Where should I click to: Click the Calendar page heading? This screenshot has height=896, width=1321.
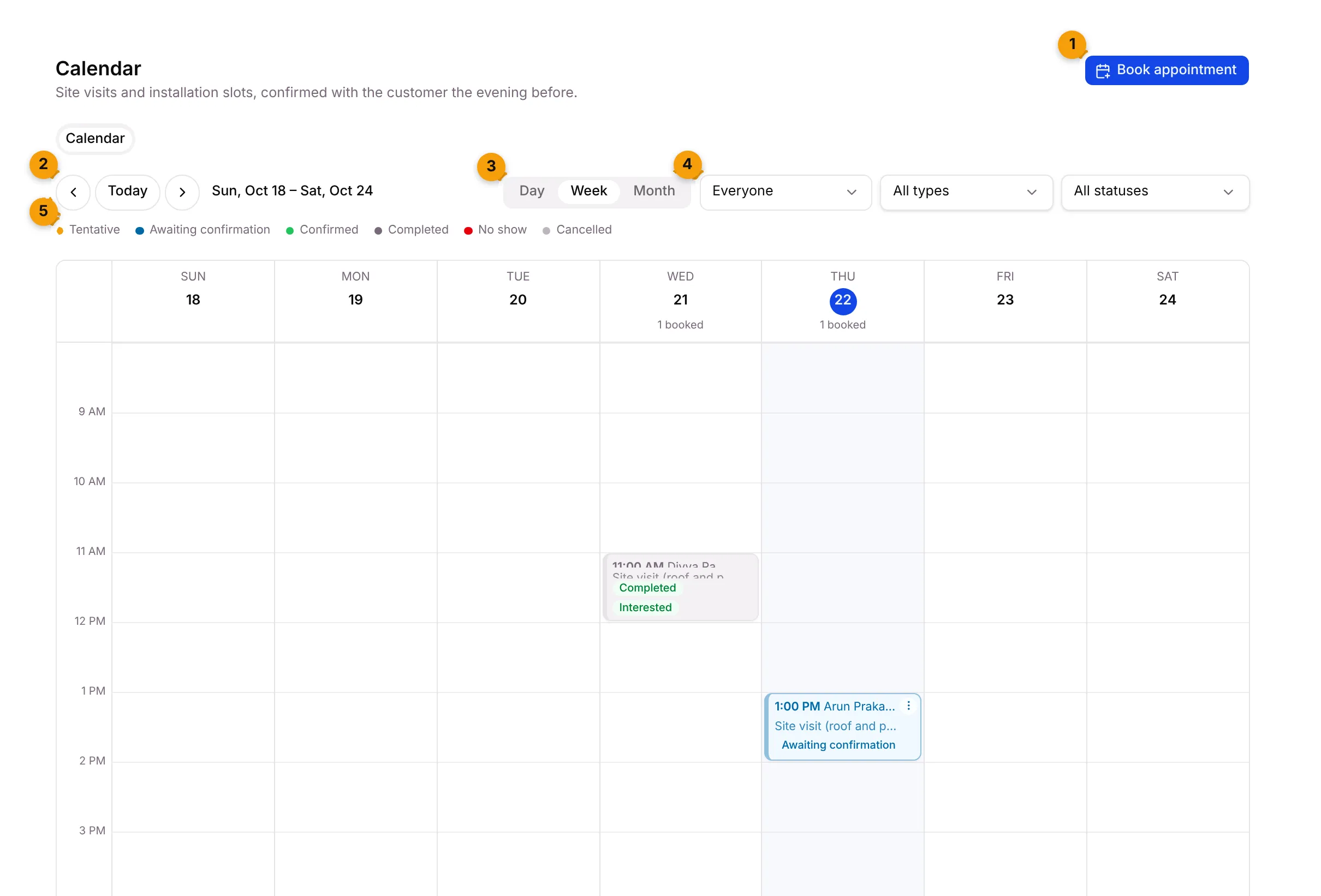(98, 69)
